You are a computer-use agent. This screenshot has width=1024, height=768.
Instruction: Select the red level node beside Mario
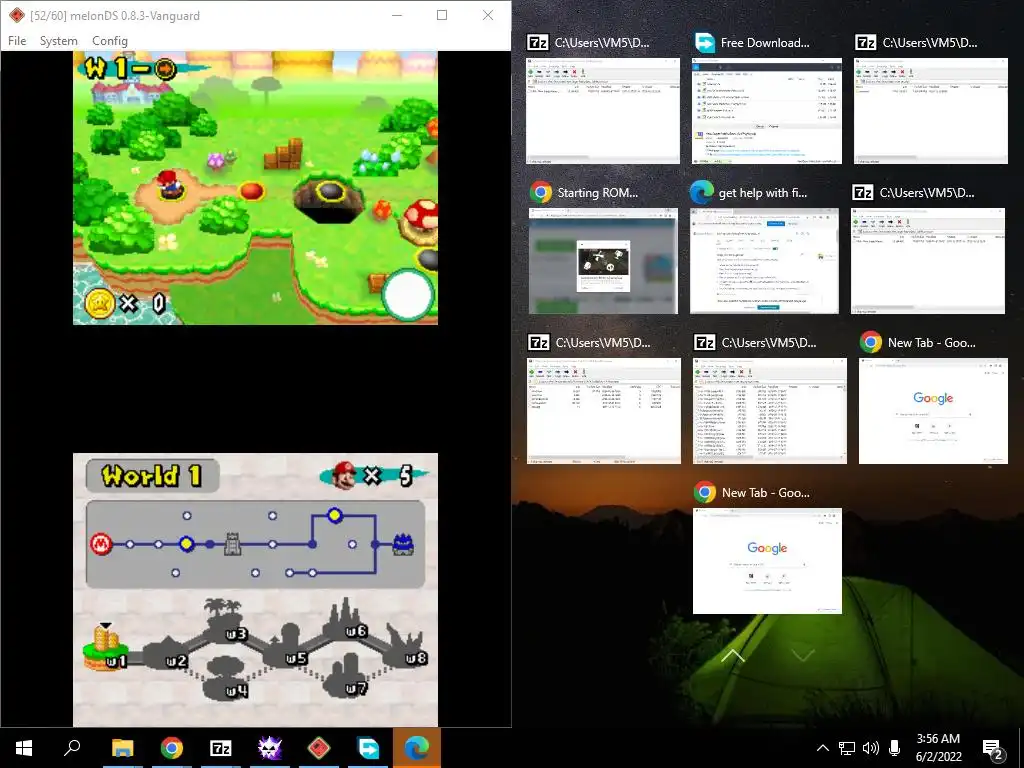coord(251,191)
